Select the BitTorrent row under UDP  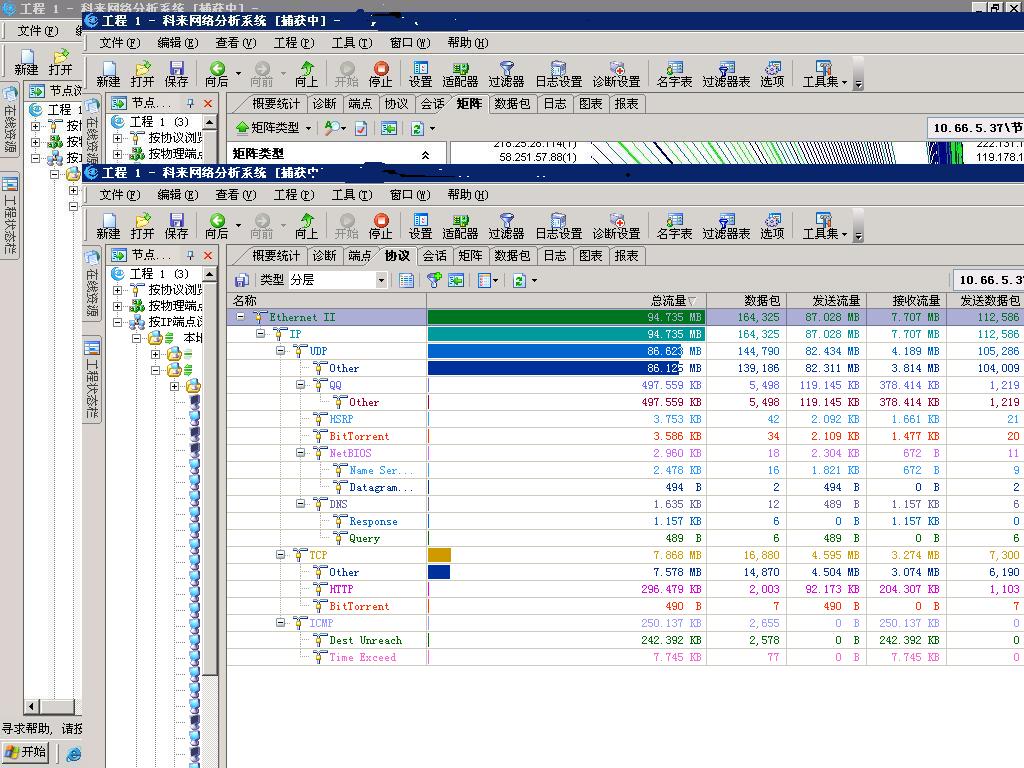[359, 436]
